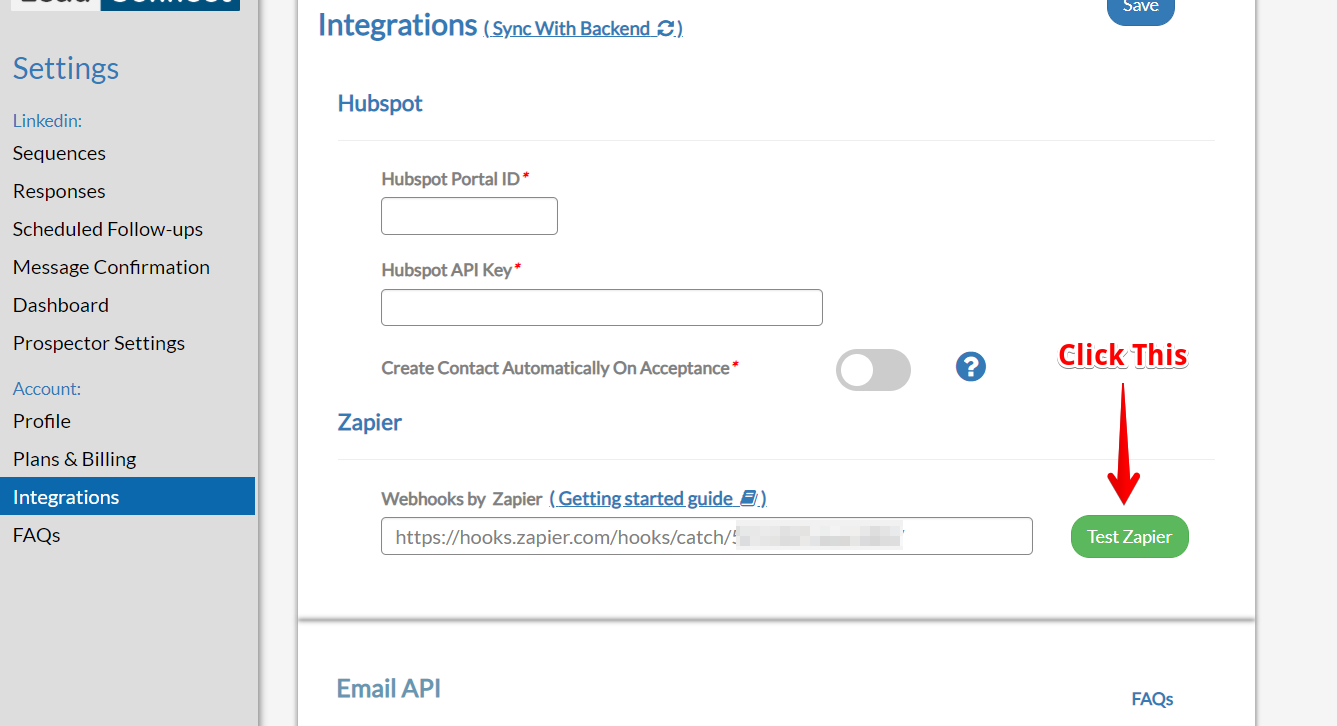Image resolution: width=1337 pixels, height=726 pixels.
Task: Click the Save button
Action: [1141, 8]
